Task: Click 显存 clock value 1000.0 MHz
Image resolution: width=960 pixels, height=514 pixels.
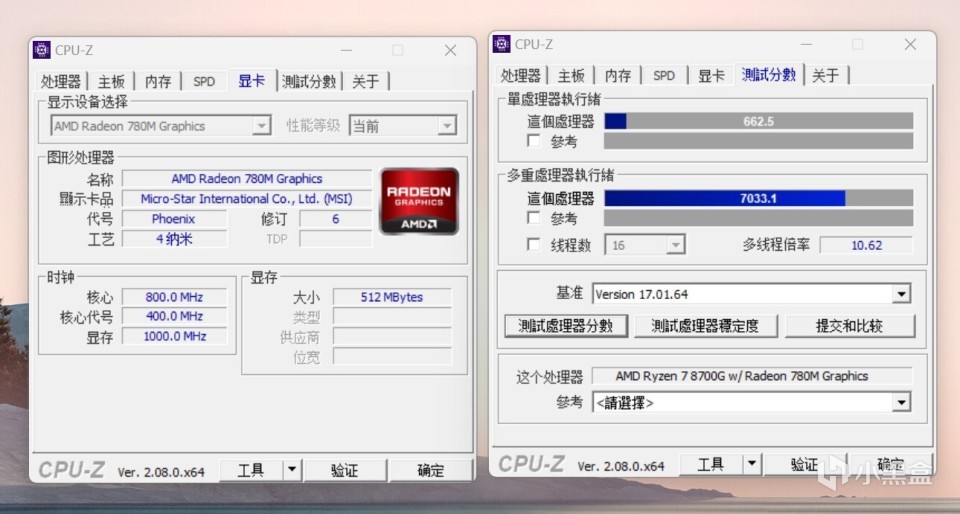Action: [174, 336]
